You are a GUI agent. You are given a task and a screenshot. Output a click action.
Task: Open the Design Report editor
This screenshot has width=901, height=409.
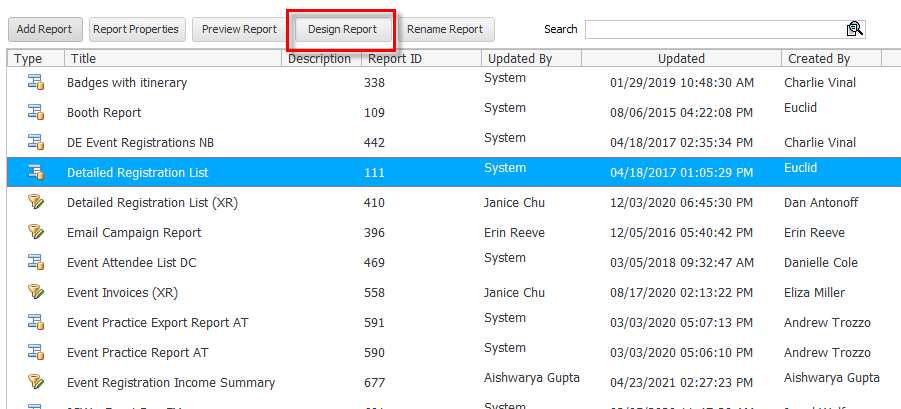(342, 29)
